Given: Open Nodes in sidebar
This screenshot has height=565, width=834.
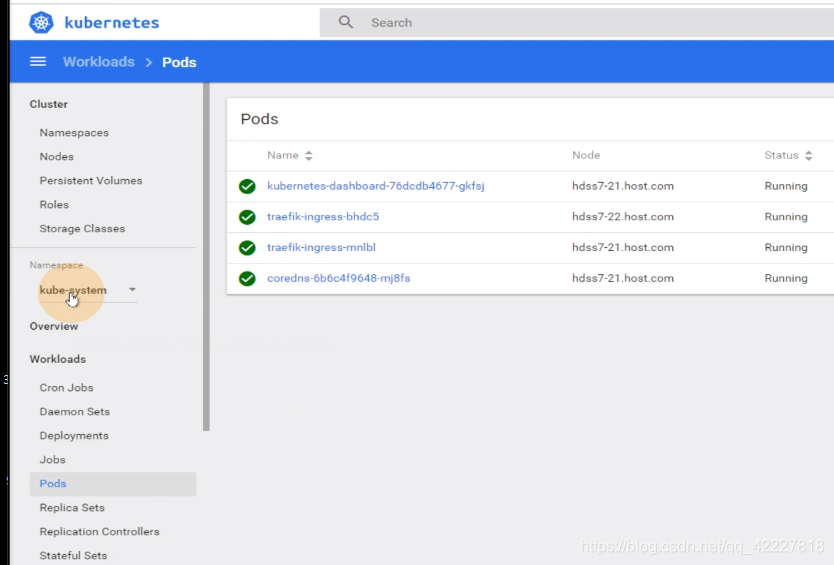Looking at the screenshot, I should (x=56, y=156).
